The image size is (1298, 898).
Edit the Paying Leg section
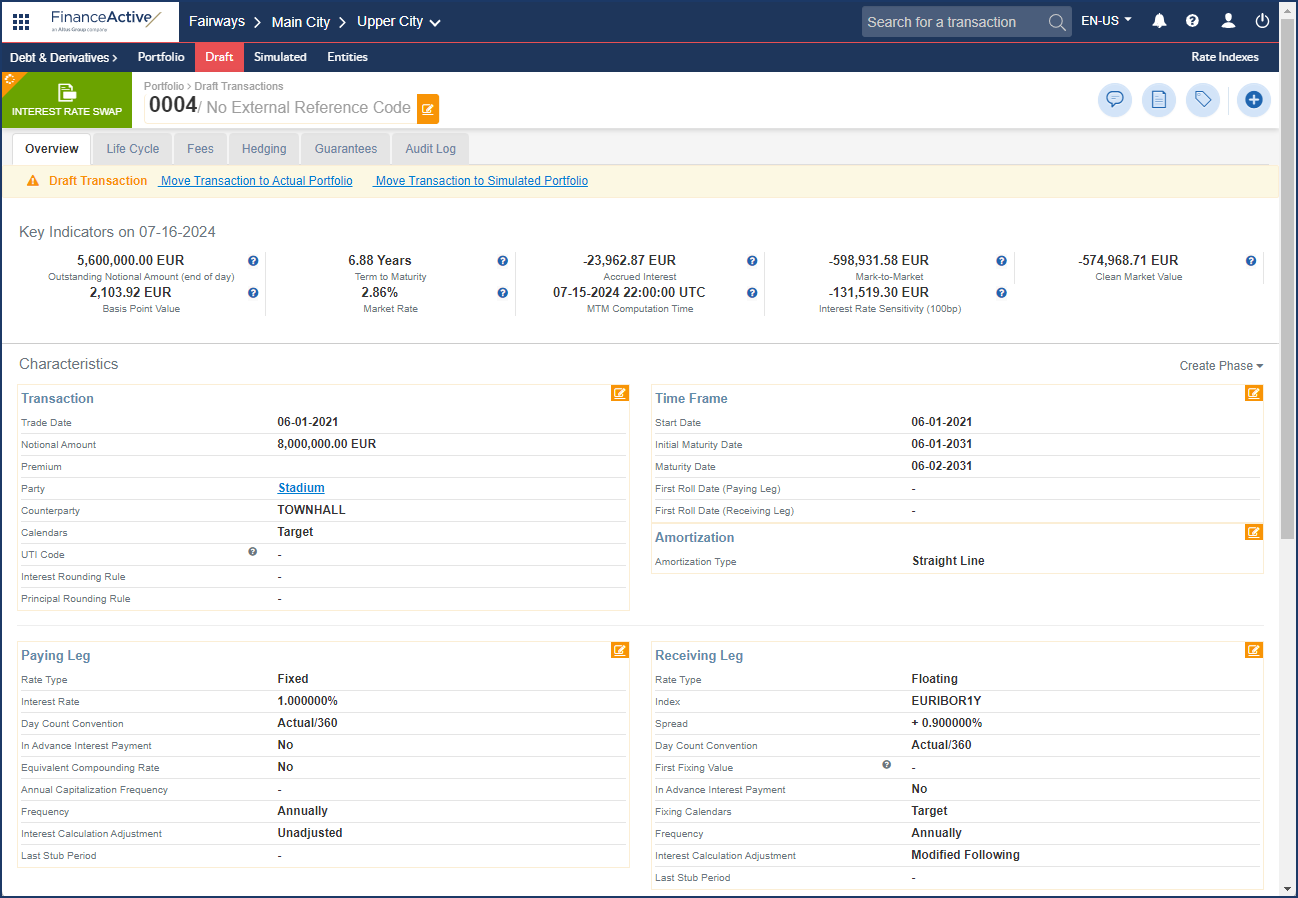[620, 651]
